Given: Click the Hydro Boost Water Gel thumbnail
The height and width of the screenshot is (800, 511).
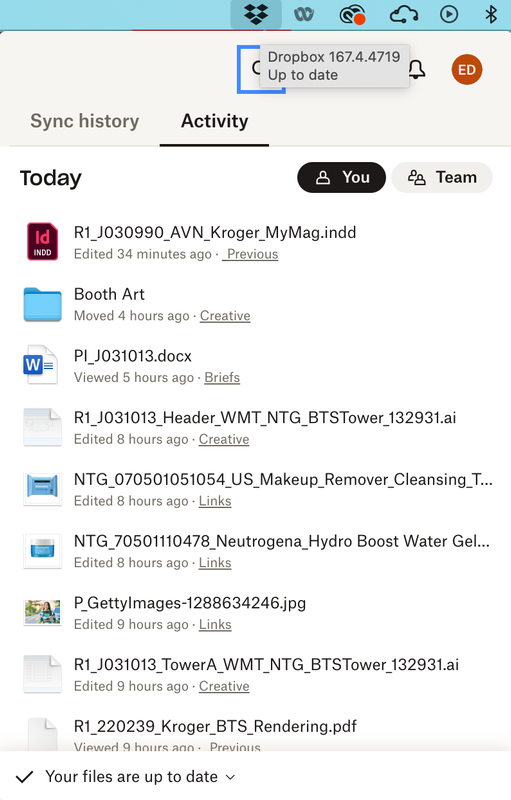Looking at the screenshot, I should tap(42, 551).
